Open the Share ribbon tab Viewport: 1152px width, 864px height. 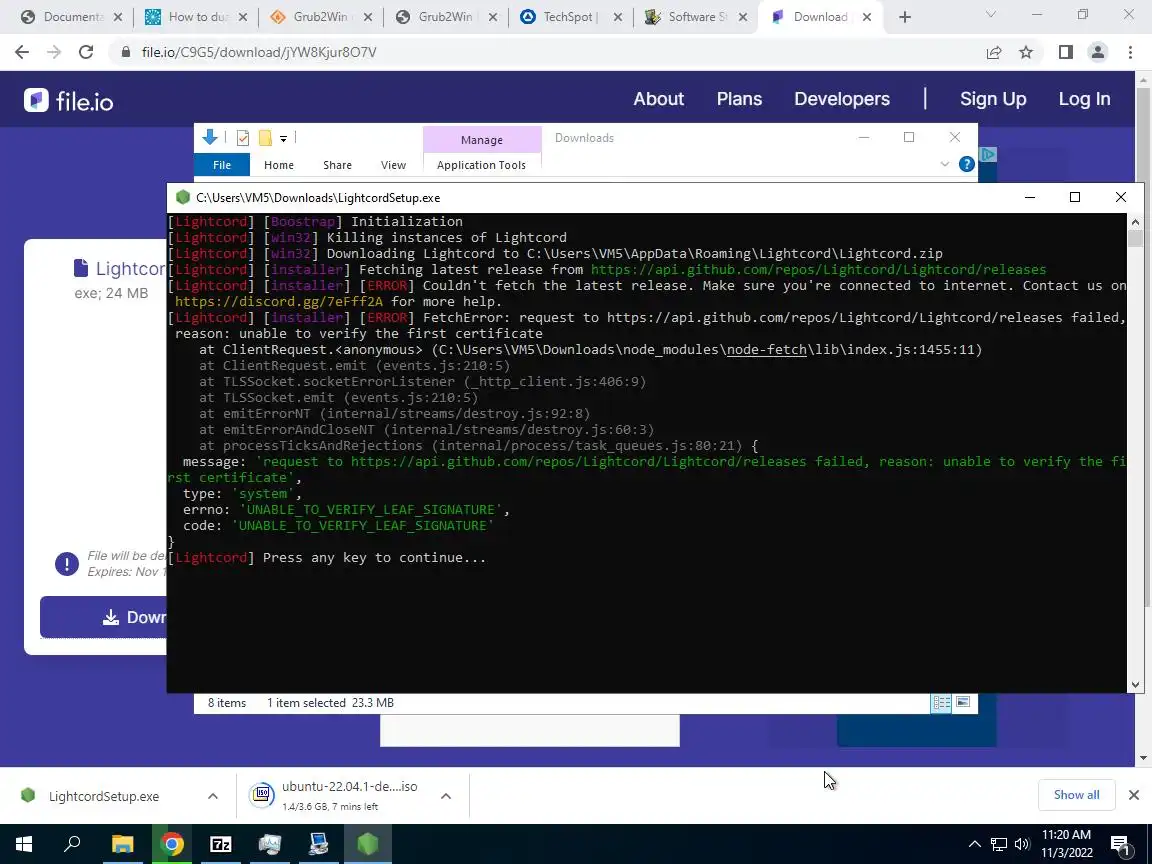coord(337,165)
